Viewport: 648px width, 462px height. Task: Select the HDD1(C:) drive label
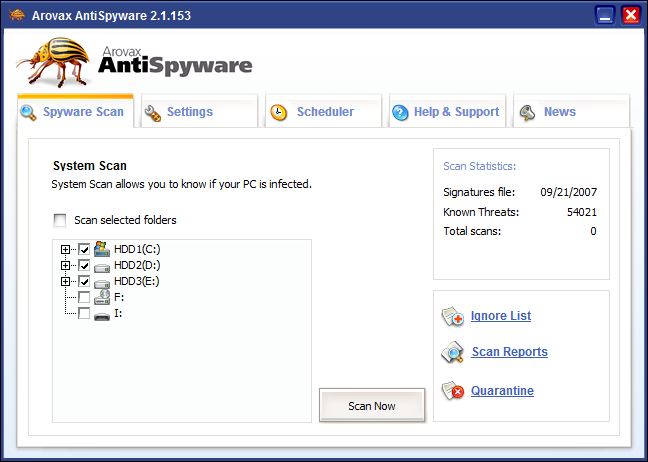tap(137, 249)
